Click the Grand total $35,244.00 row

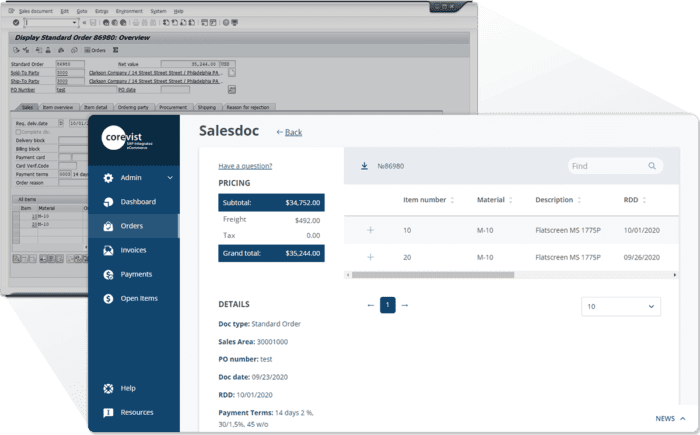click(x=271, y=253)
